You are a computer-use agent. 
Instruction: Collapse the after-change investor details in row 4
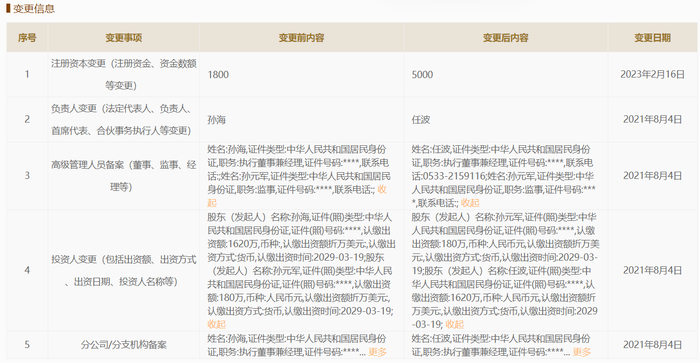[454, 324]
